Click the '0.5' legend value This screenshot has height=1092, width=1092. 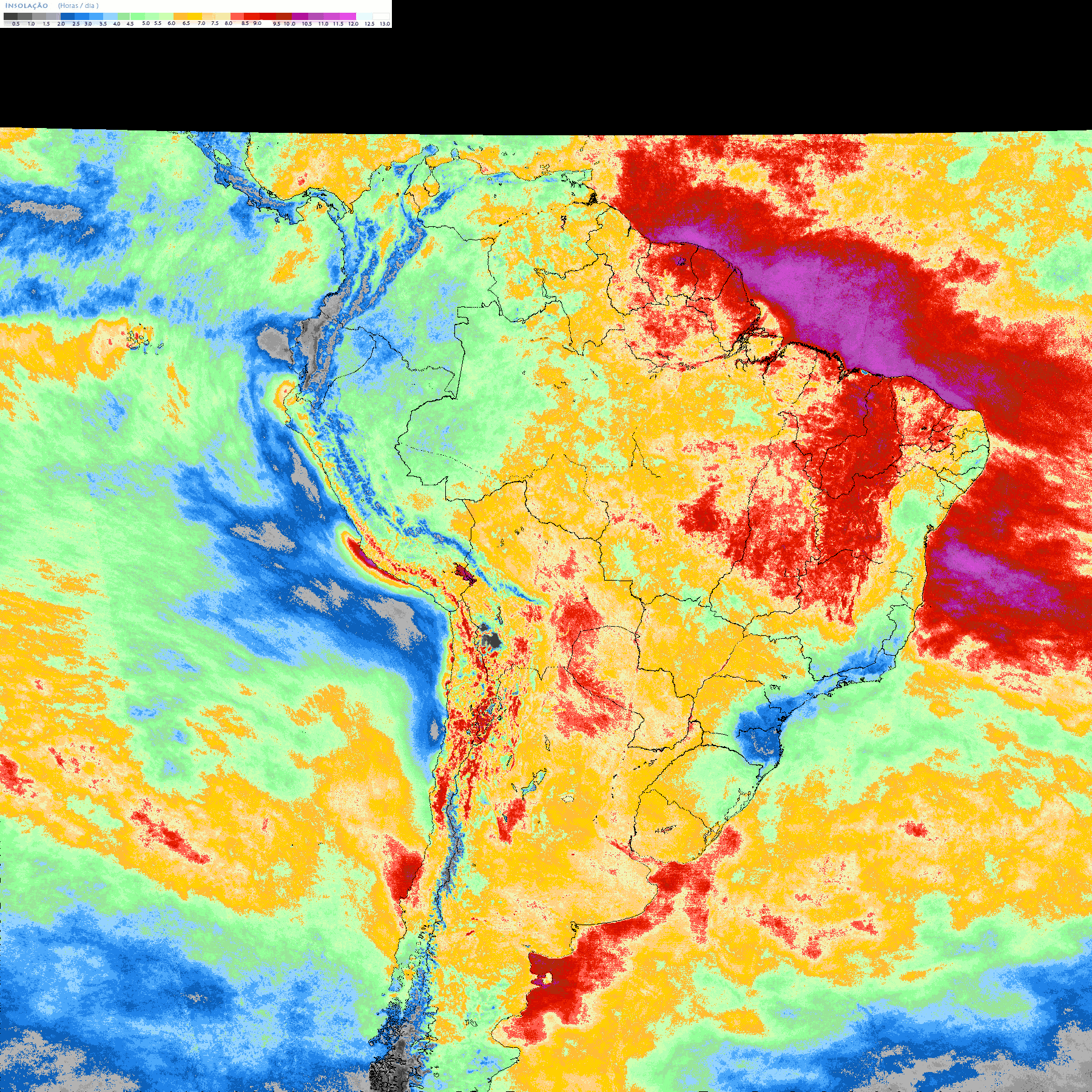click(16, 24)
